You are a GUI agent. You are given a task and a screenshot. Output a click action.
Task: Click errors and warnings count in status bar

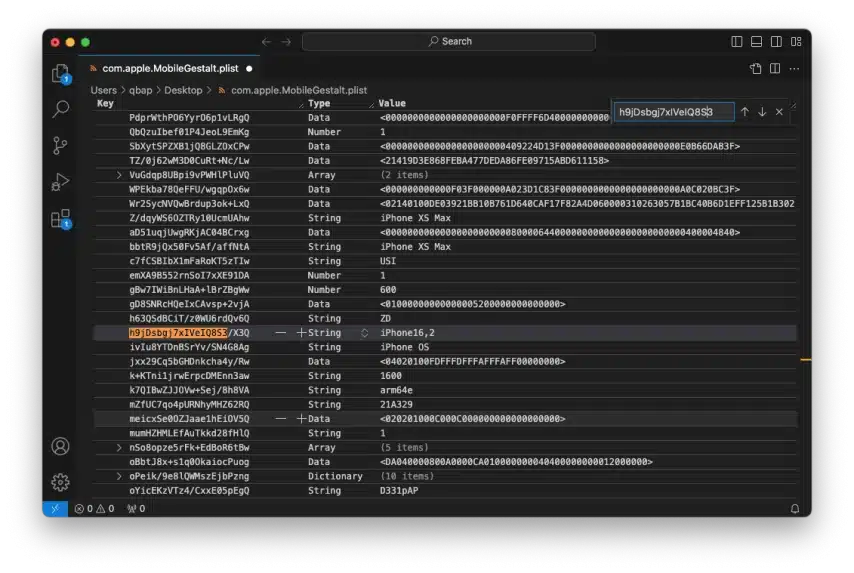[x=94, y=509]
